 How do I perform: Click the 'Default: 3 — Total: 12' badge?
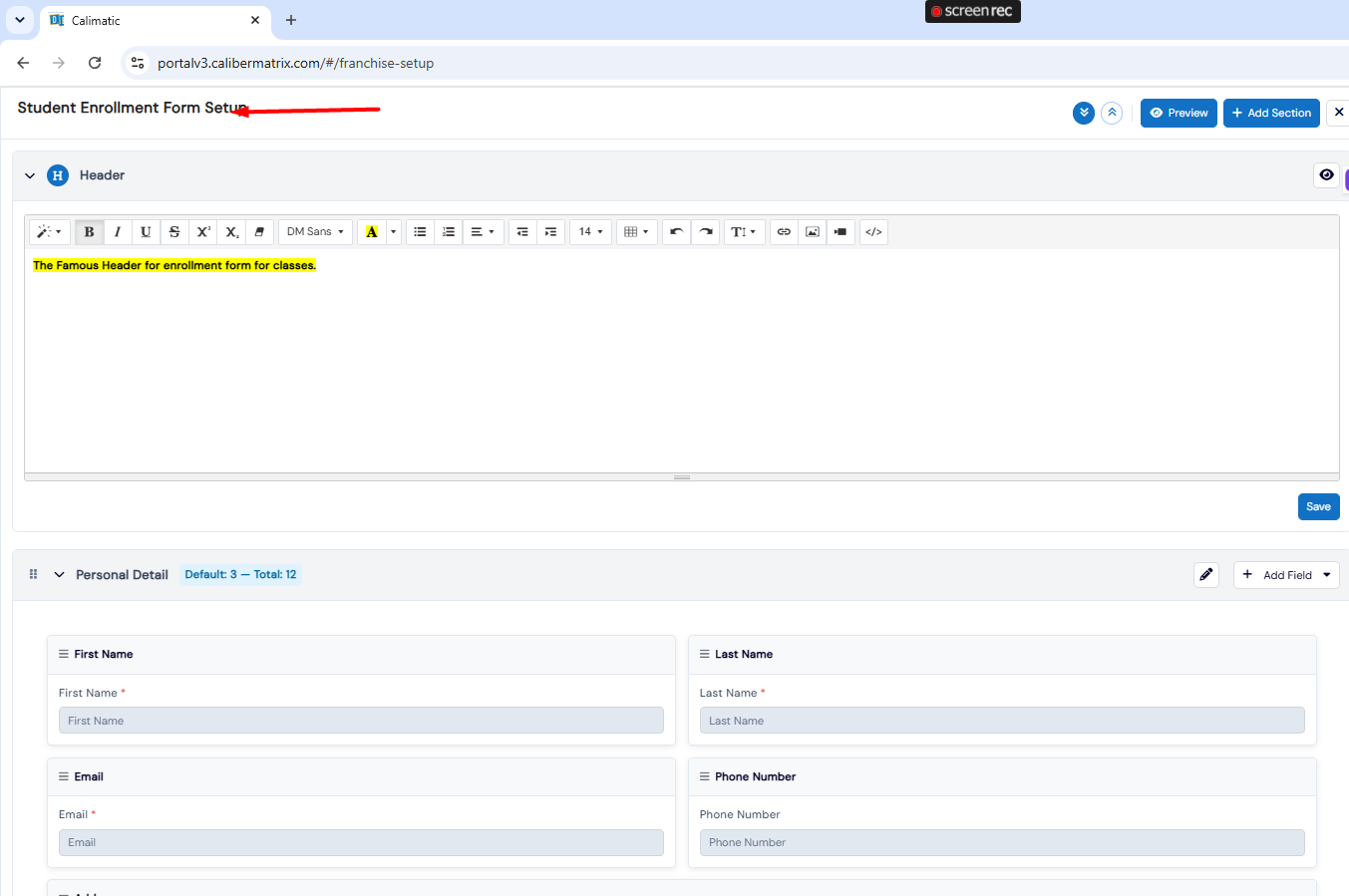coord(240,575)
